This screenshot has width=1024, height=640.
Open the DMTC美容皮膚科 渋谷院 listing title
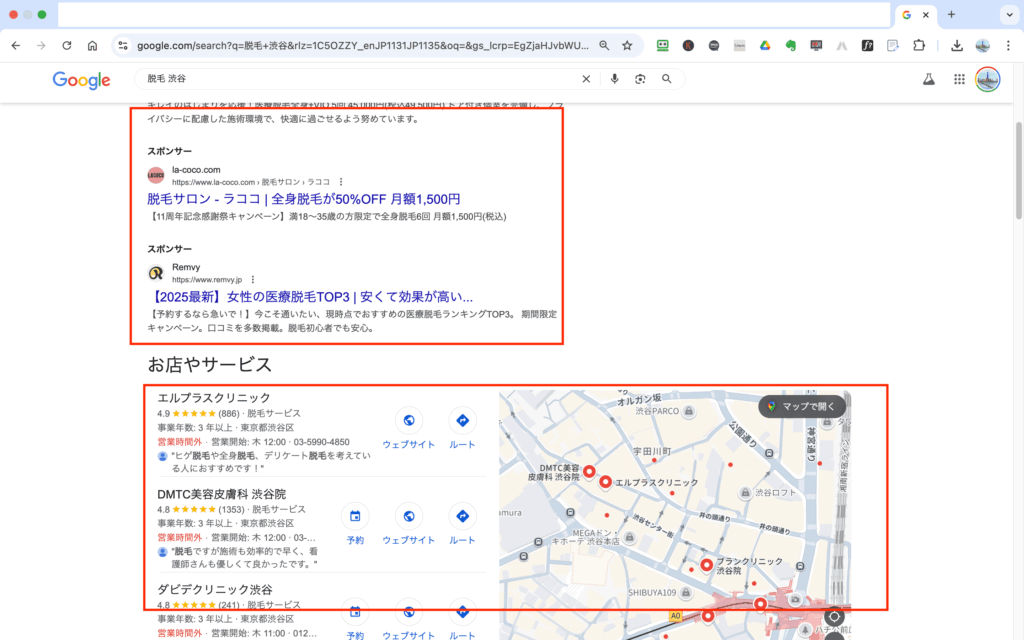click(x=221, y=494)
